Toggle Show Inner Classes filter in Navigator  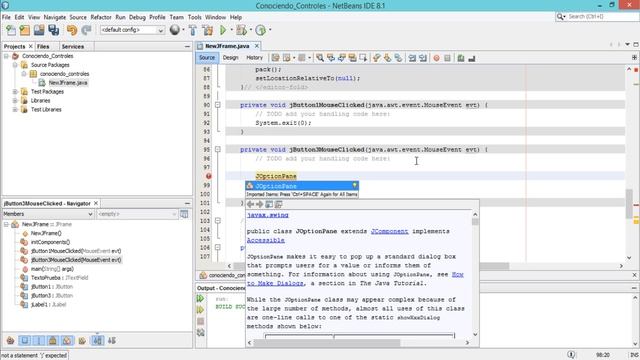click(x=67, y=340)
